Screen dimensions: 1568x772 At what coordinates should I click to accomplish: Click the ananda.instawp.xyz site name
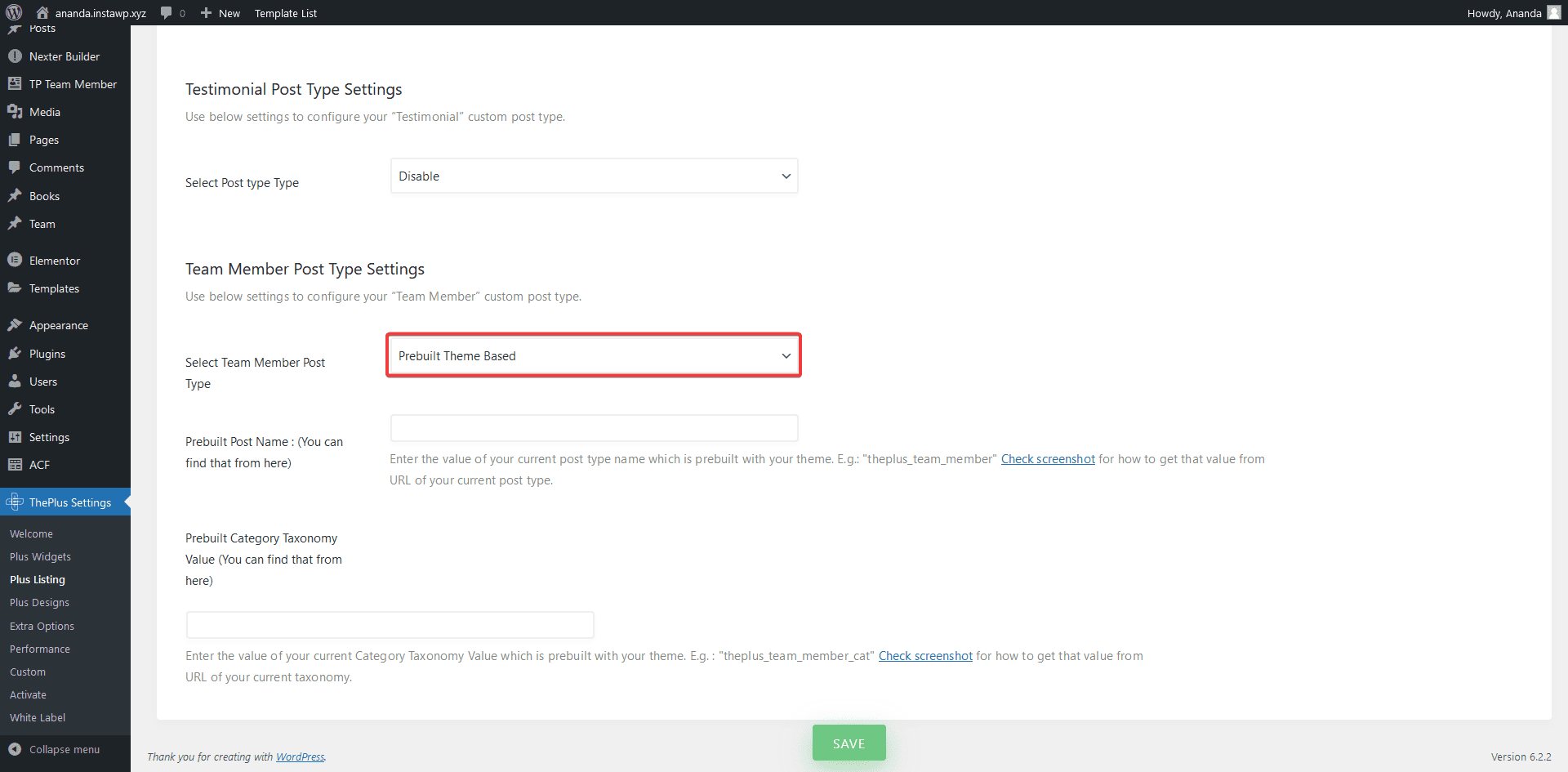[x=100, y=13]
